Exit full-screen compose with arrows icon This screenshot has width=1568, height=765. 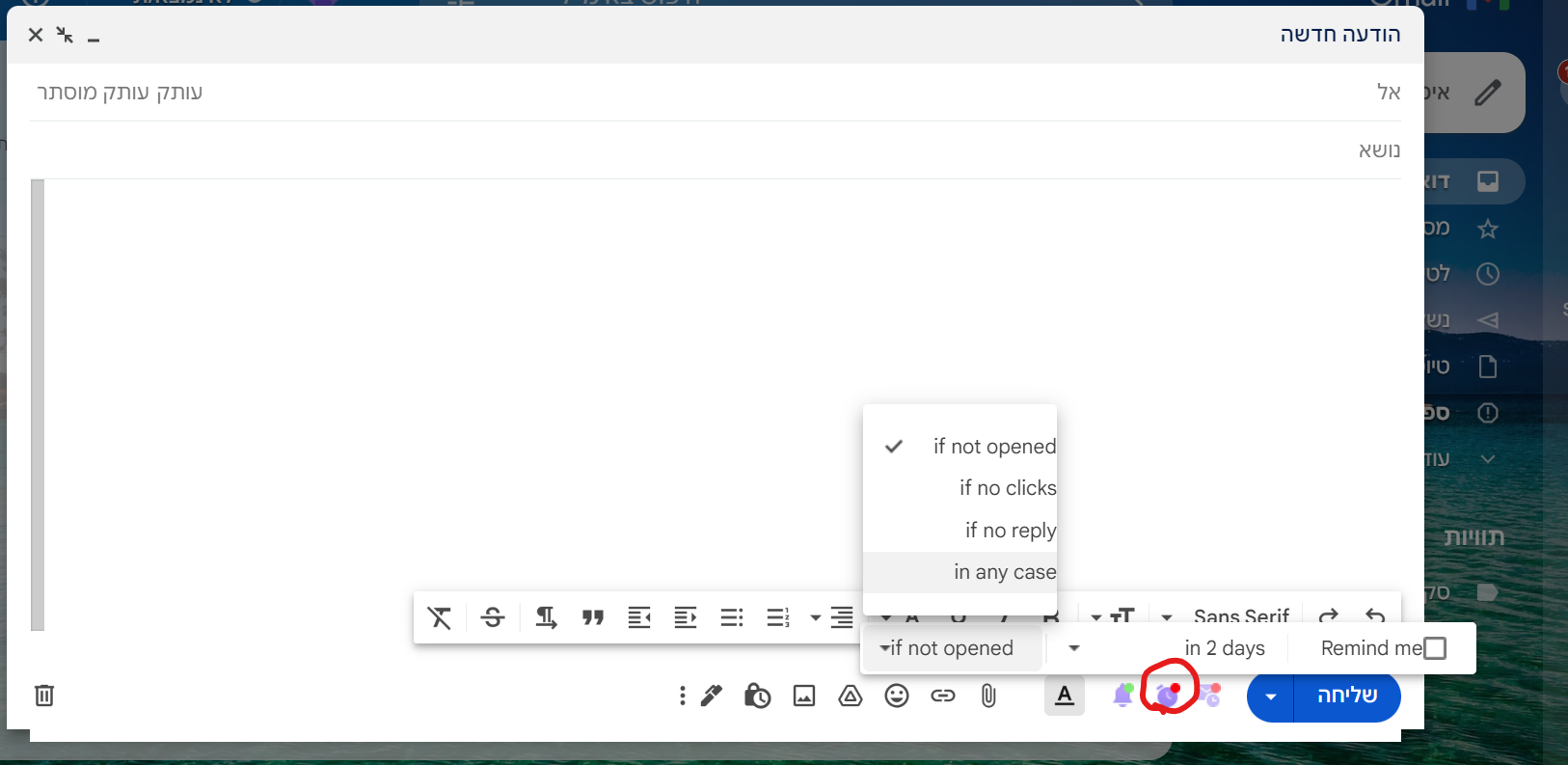click(65, 35)
